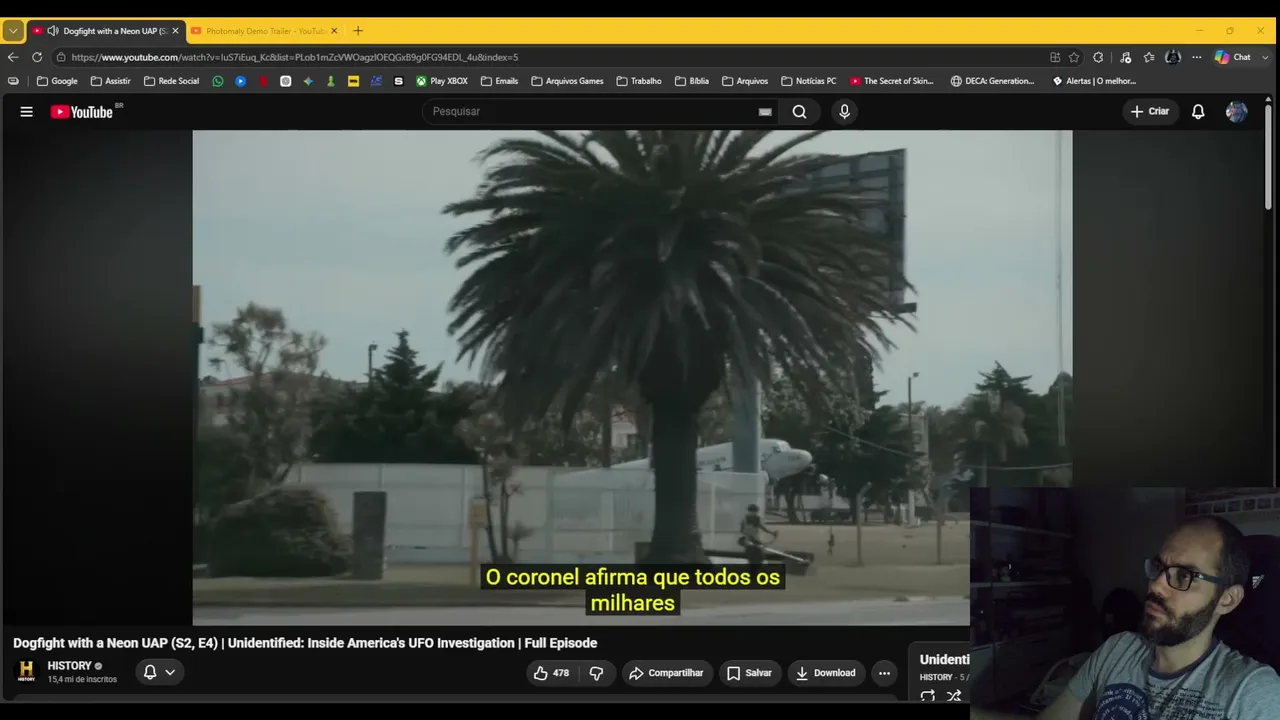Mute the tab via speaker icon
Image resolution: width=1280 pixels, height=720 pixels.
(52, 31)
